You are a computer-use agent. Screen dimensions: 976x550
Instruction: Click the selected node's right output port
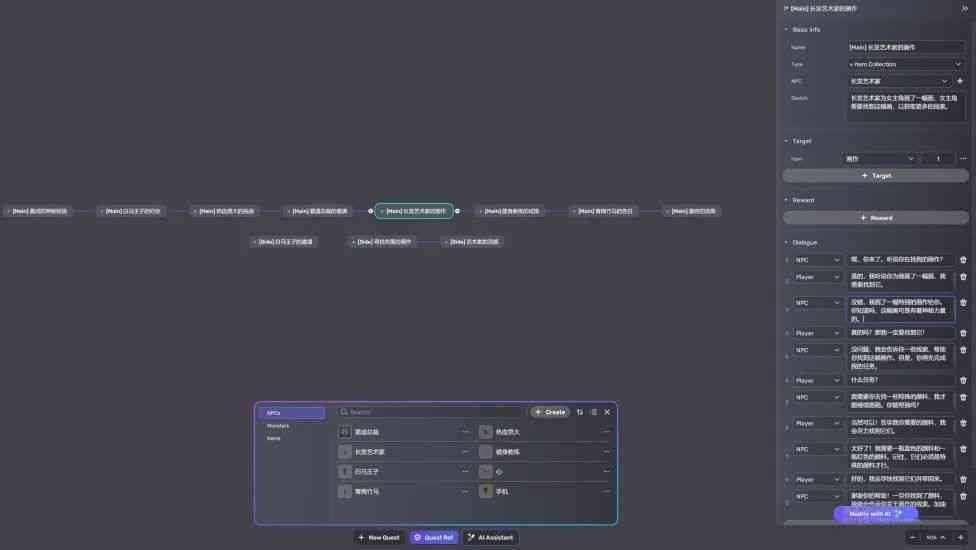(458, 212)
